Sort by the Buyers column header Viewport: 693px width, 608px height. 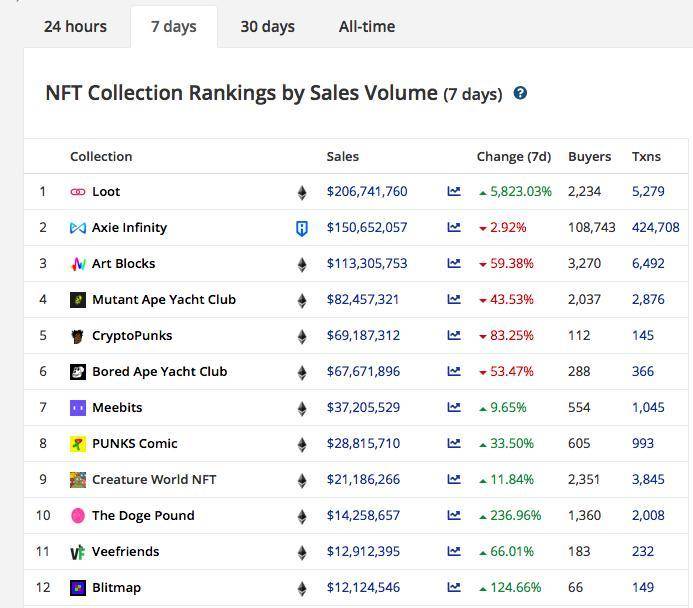coord(589,156)
